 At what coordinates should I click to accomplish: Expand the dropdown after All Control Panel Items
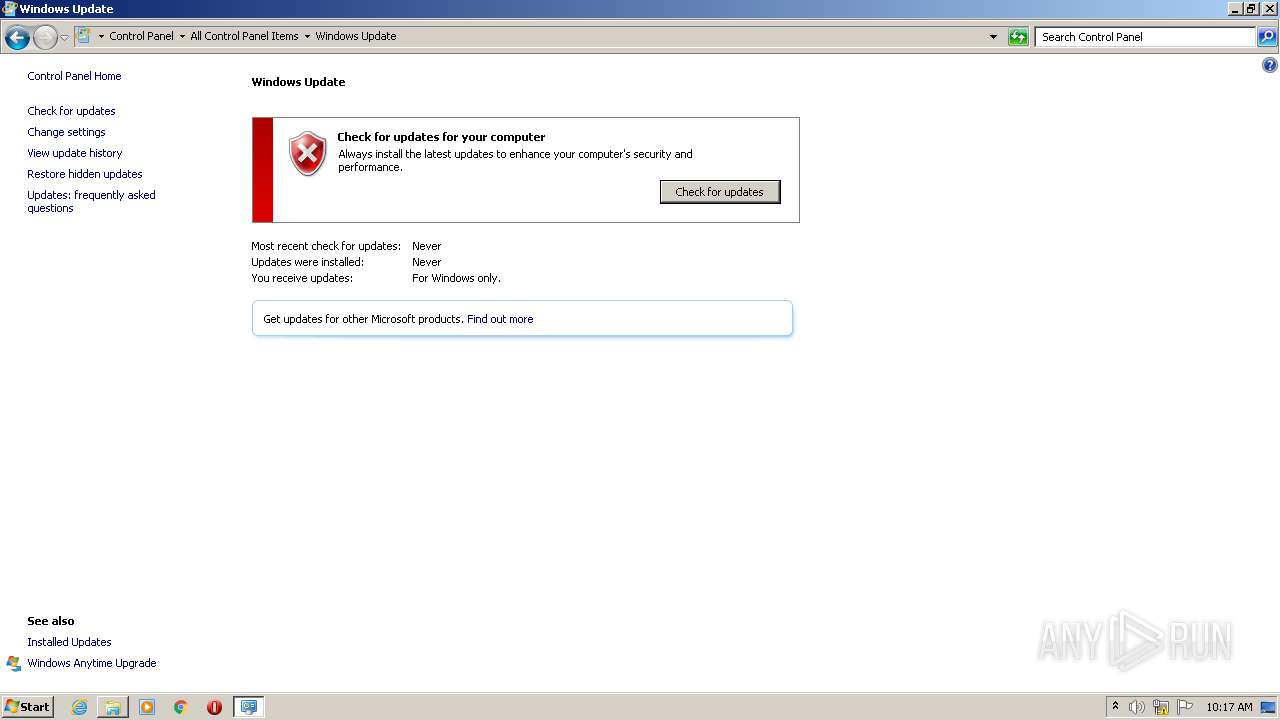pos(307,36)
